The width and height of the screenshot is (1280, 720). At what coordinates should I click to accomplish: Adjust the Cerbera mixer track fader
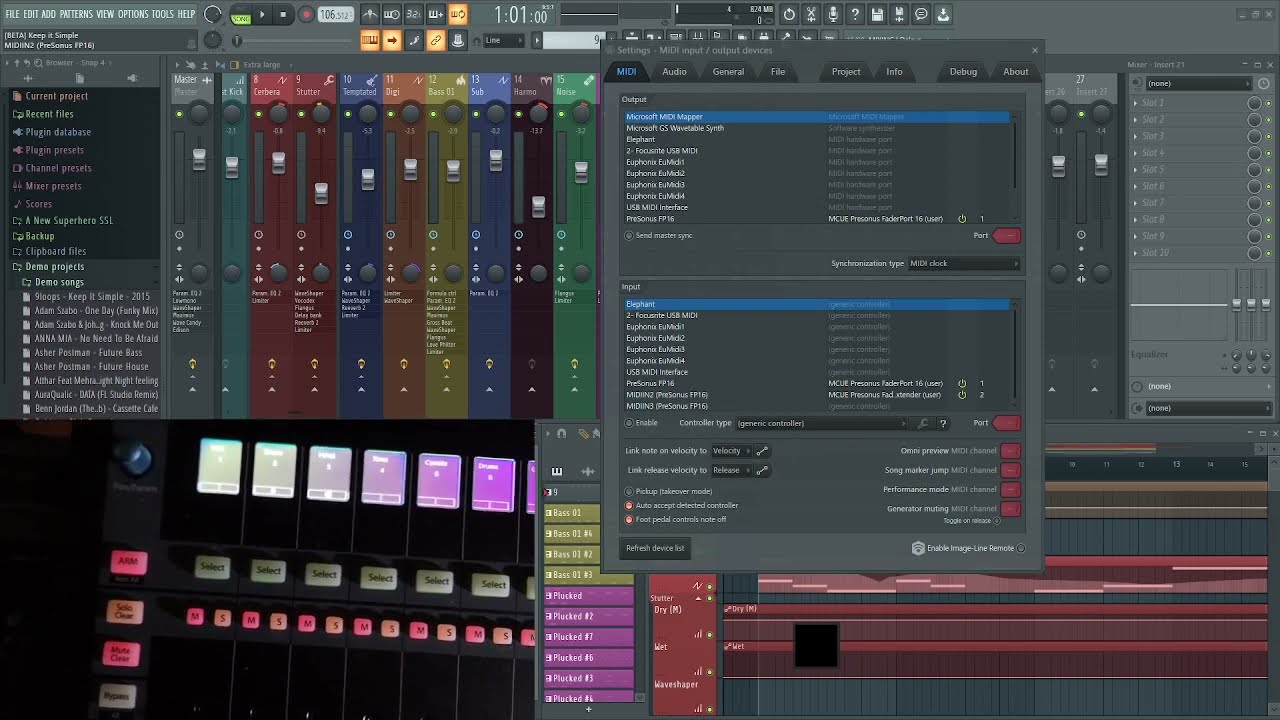click(x=278, y=162)
